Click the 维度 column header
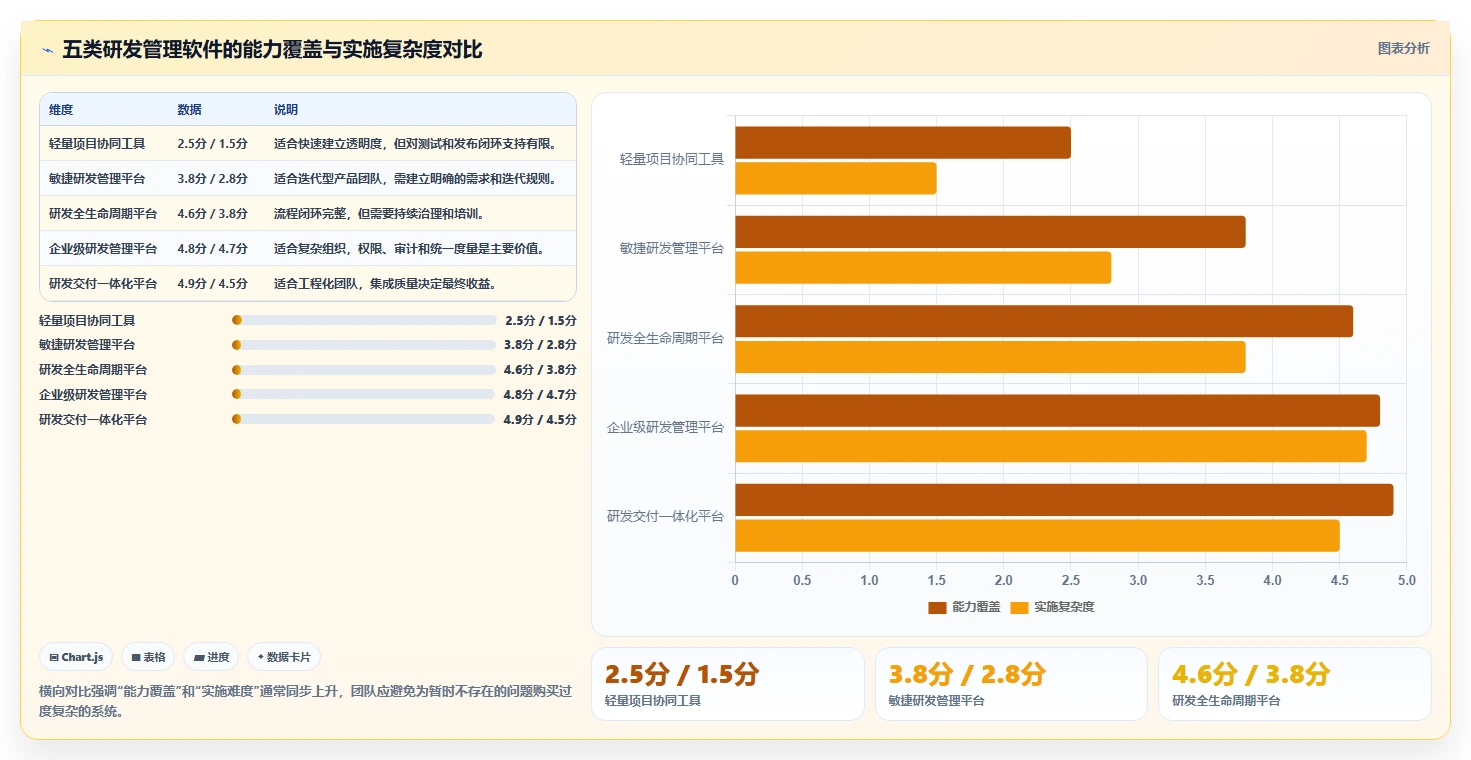The image size is (1471, 760). [x=61, y=110]
